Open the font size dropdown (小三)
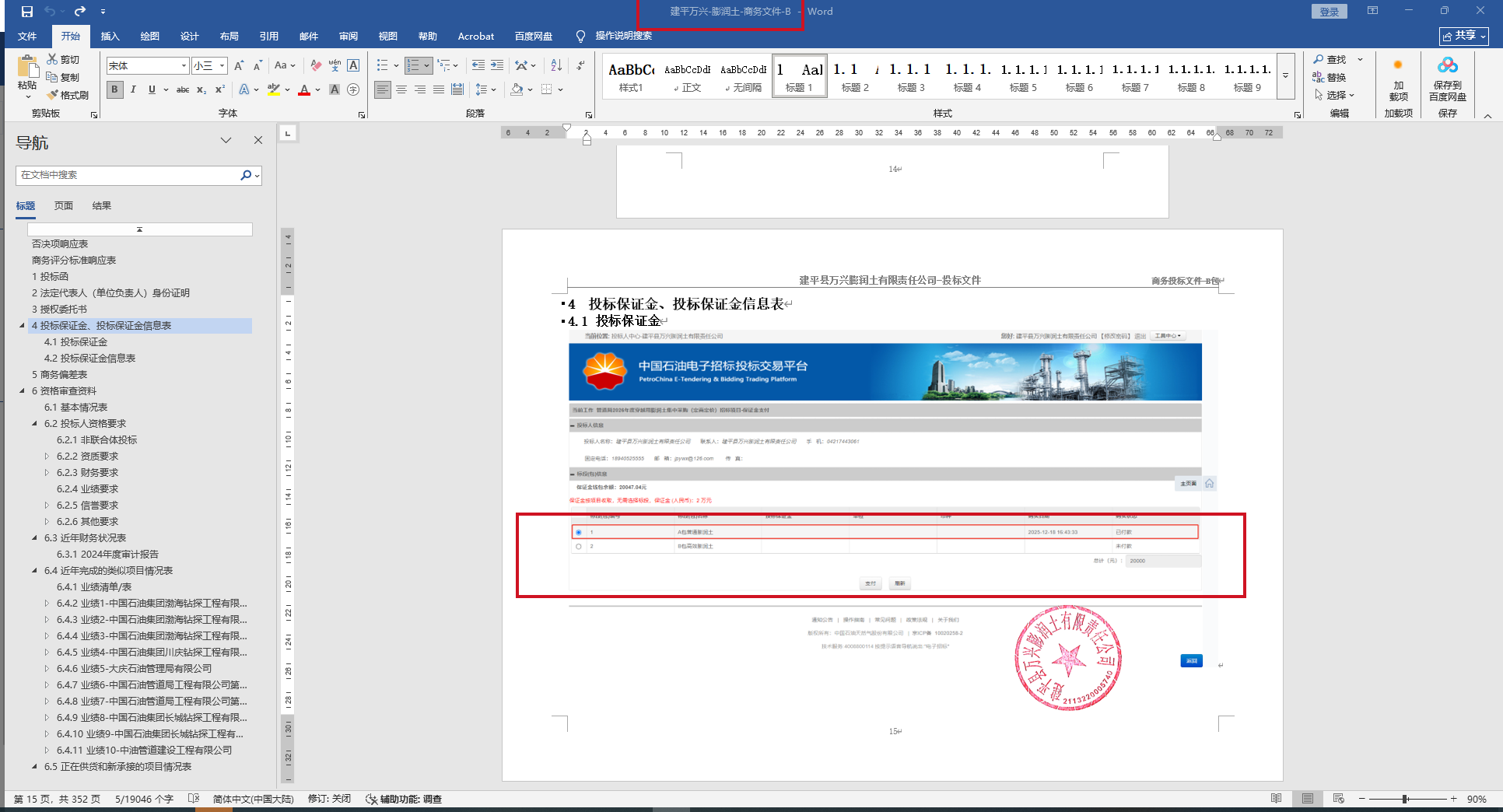The height and width of the screenshot is (812, 1503). click(x=222, y=66)
